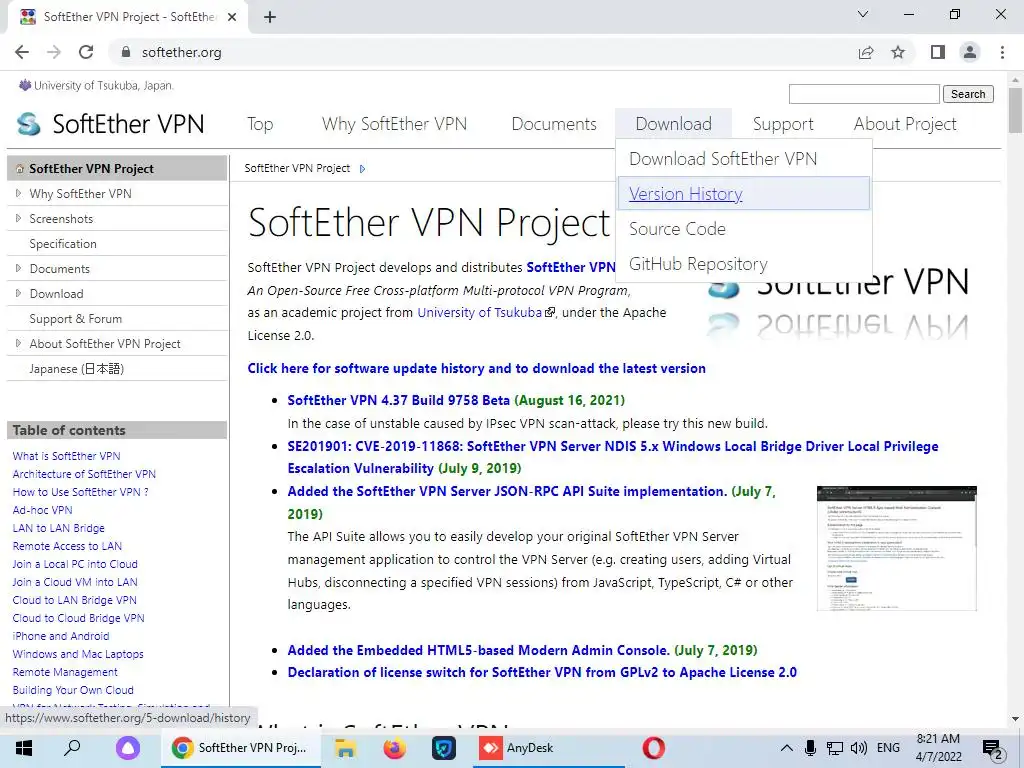Jump to What is SoftEther VPN
Image resolution: width=1024 pixels, height=768 pixels.
(67, 456)
